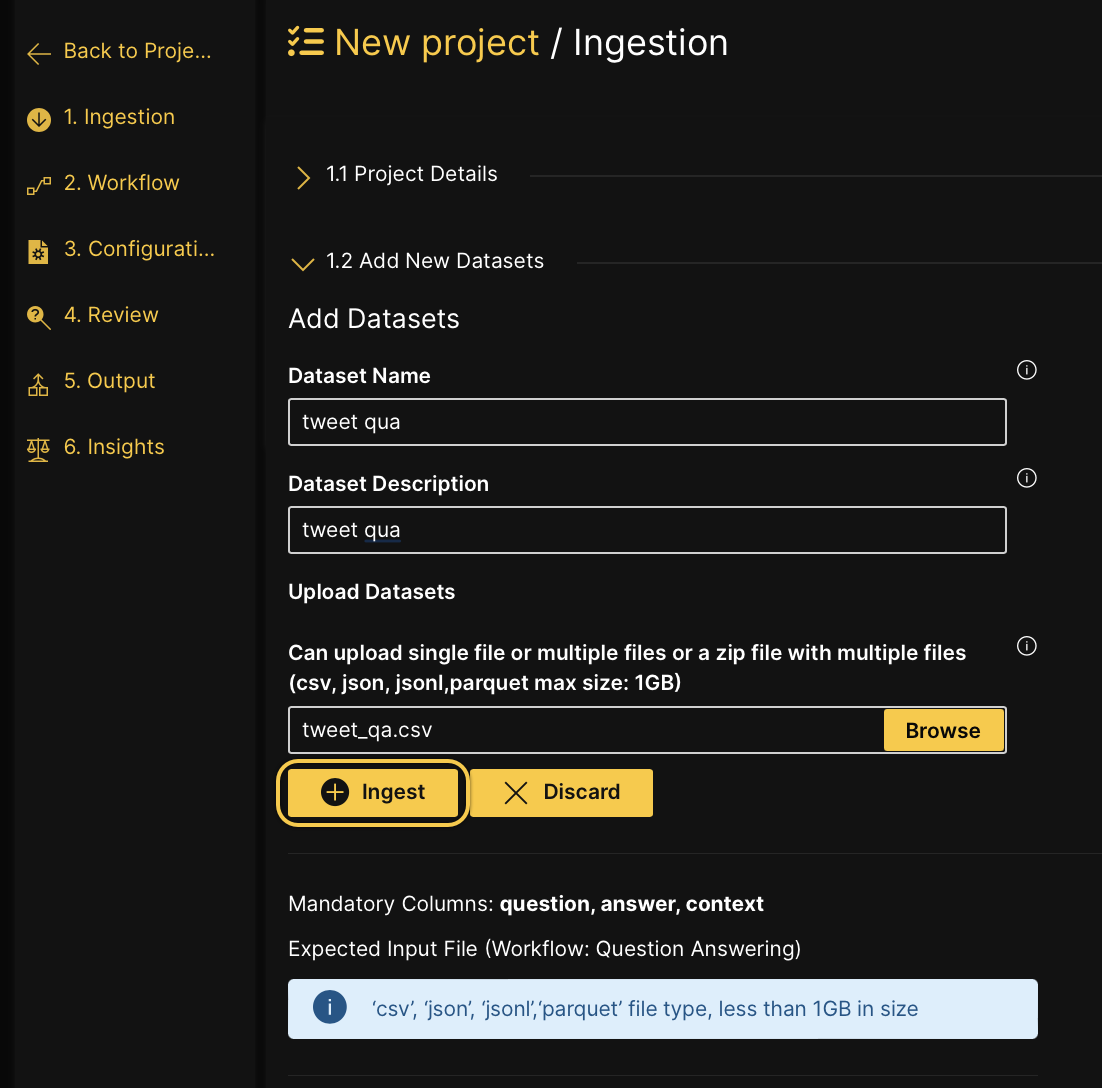This screenshot has width=1102, height=1088.
Task: Click the upload requirements info icon
Action: (x=1026, y=646)
